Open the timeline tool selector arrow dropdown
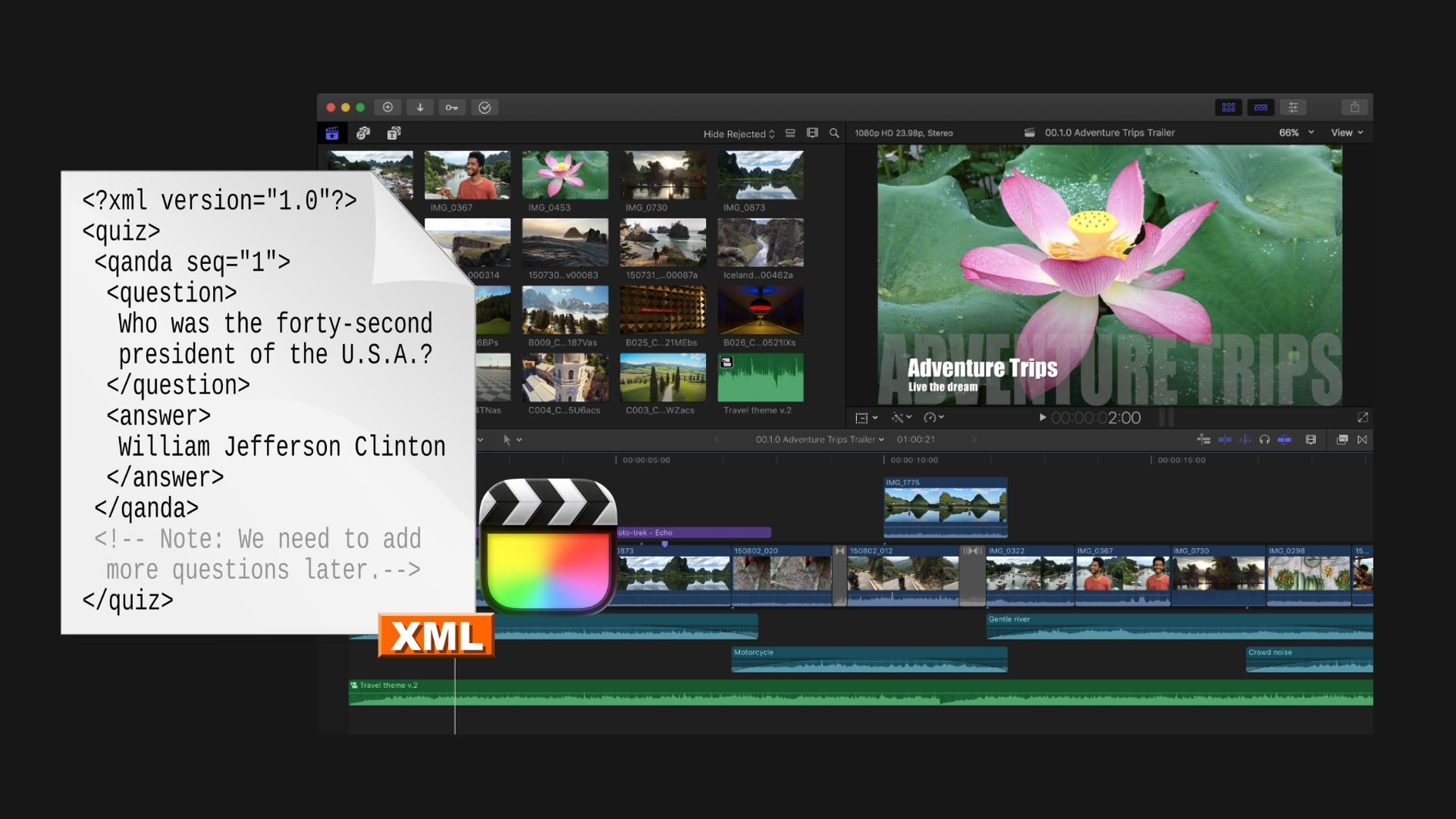The image size is (1456, 819). click(513, 440)
